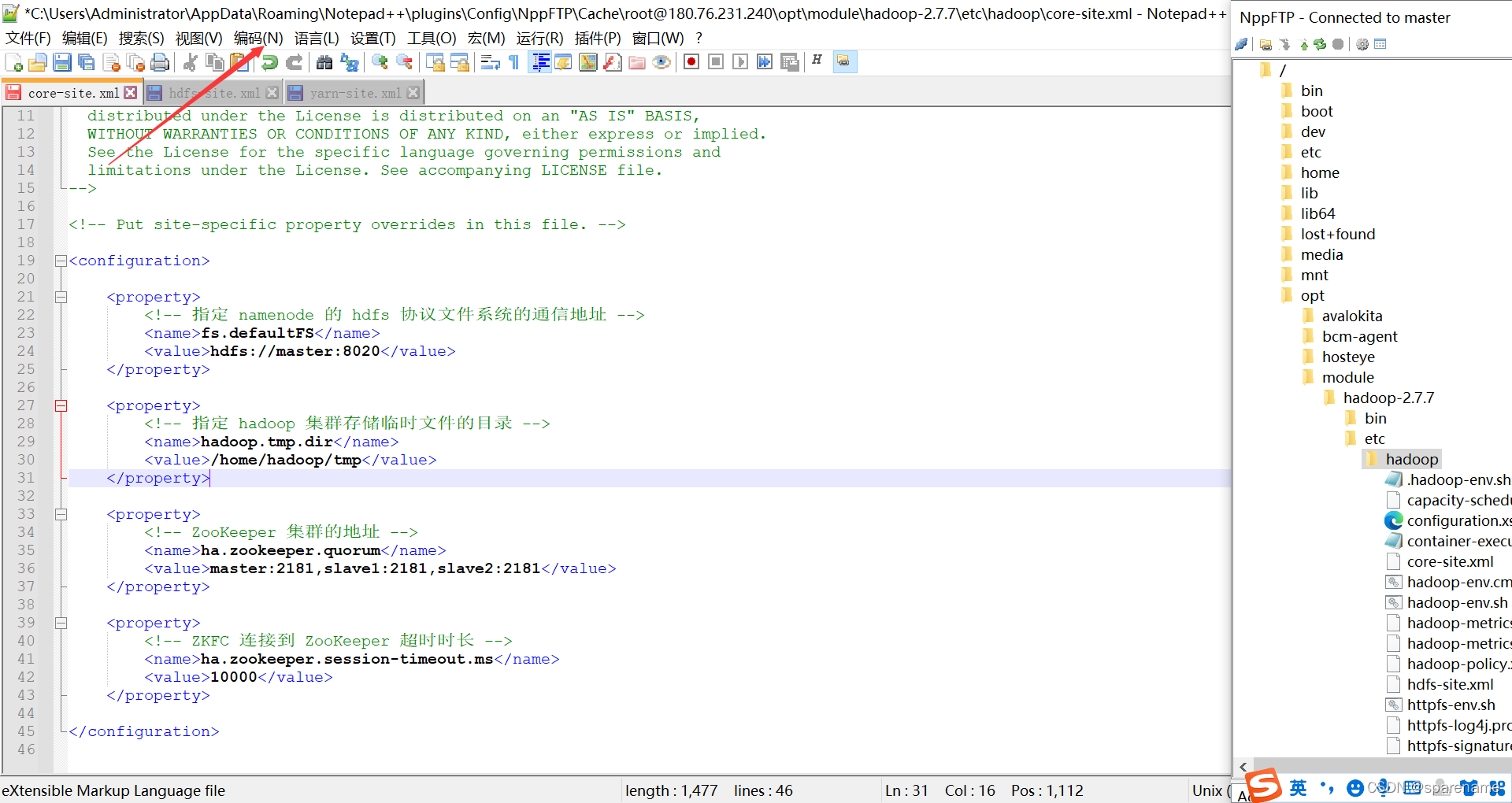1512x803 pixels.
Task: Toggle file monitoring eye icon
Action: pyautogui.click(x=661, y=62)
